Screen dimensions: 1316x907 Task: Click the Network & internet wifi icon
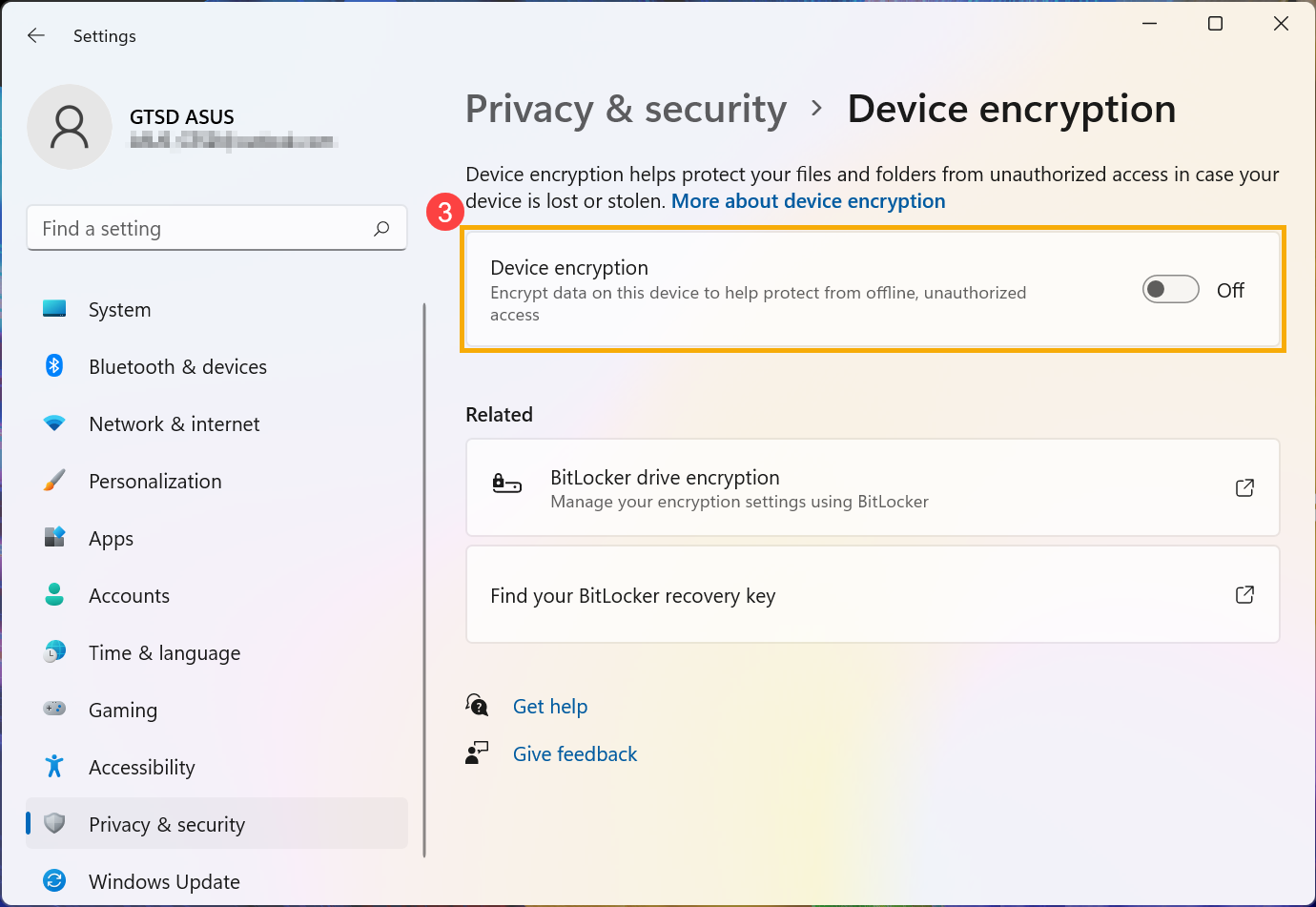[x=54, y=423]
